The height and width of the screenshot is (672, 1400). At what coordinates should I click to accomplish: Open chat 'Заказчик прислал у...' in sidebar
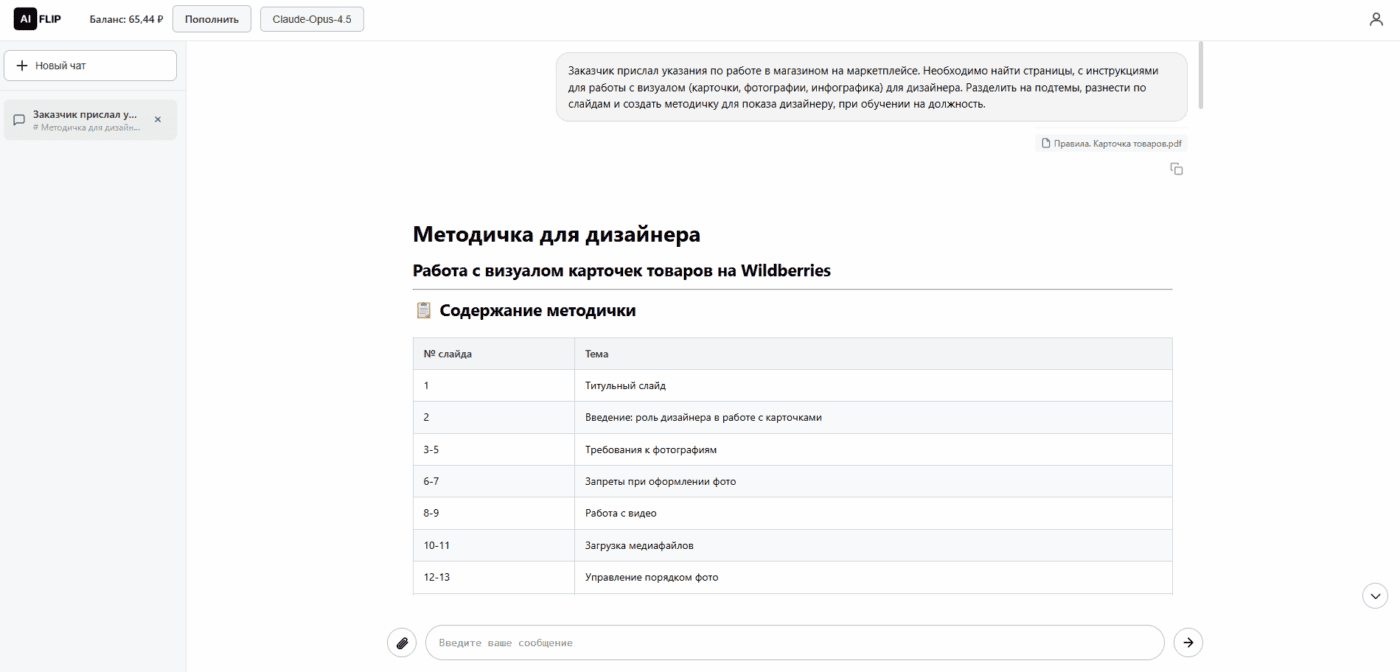90,120
